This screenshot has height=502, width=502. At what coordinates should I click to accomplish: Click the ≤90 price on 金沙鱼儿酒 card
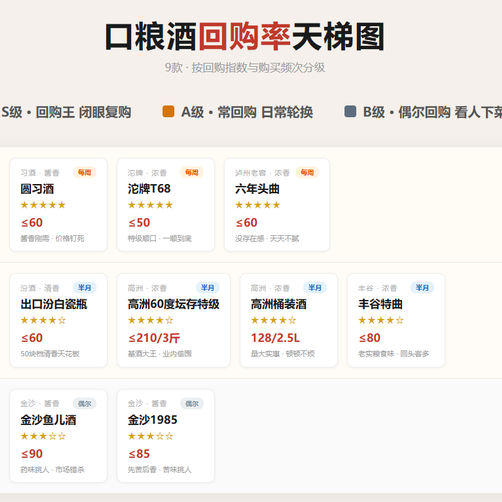coord(32,454)
